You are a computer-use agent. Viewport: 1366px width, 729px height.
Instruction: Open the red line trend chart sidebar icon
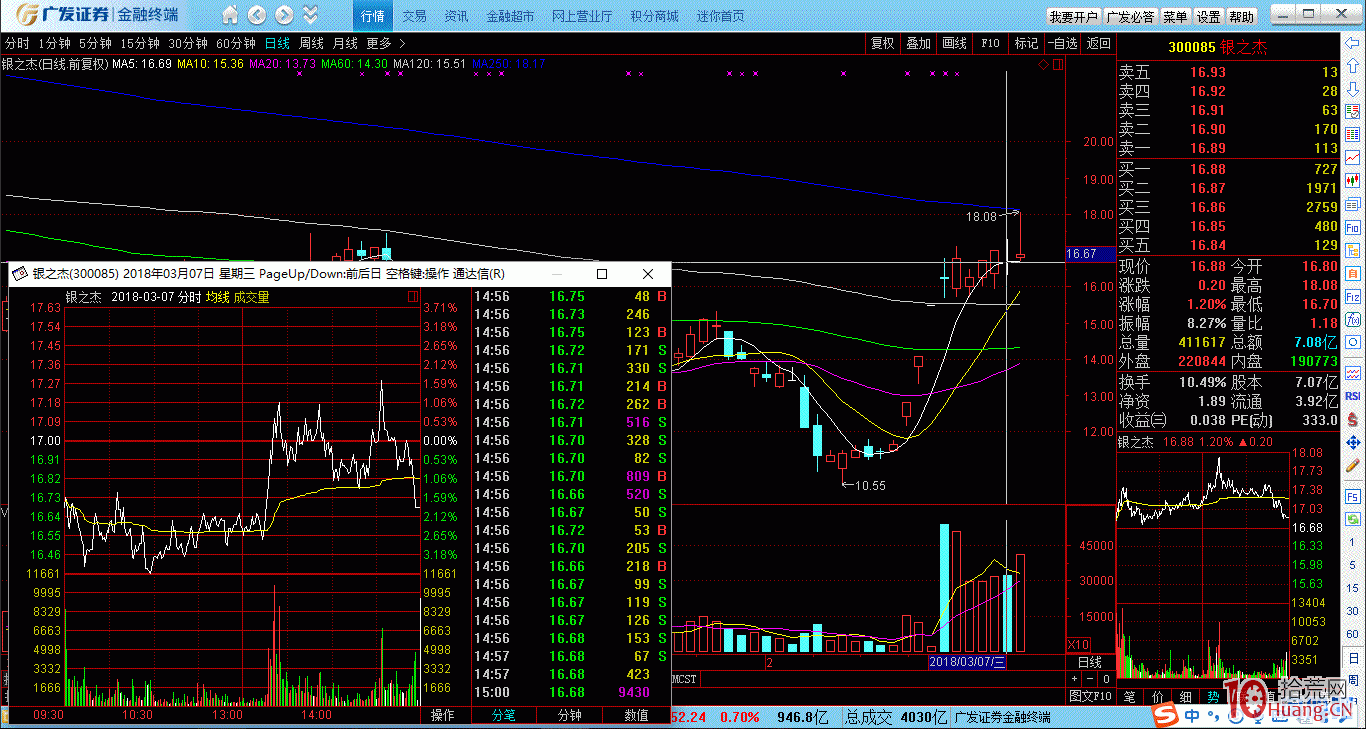coord(1353,157)
